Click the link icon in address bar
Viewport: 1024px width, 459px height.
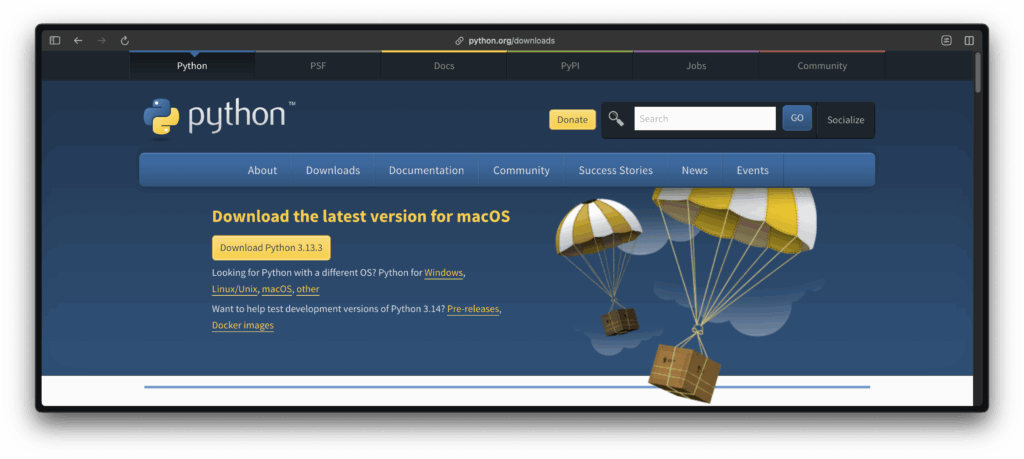[x=460, y=40]
